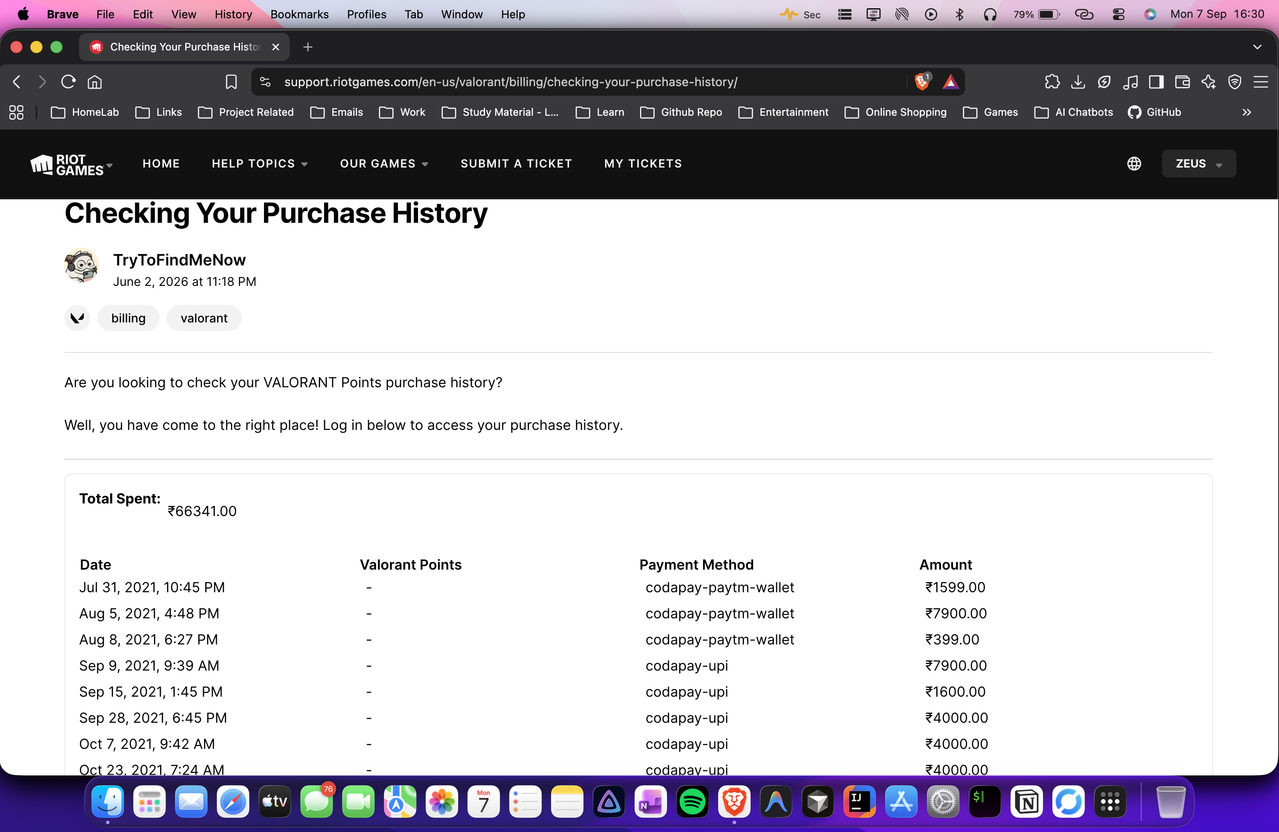Open Bluetooth status in menu bar
The image size is (1279, 832).
point(959,14)
